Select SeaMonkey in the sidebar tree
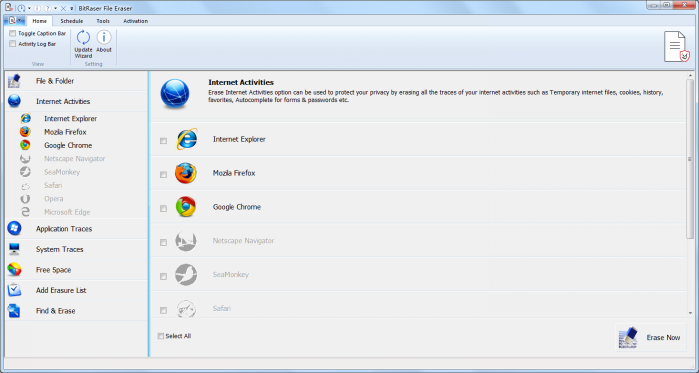Image resolution: width=699 pixels, height=373 pixels. [x=62, y=172]
